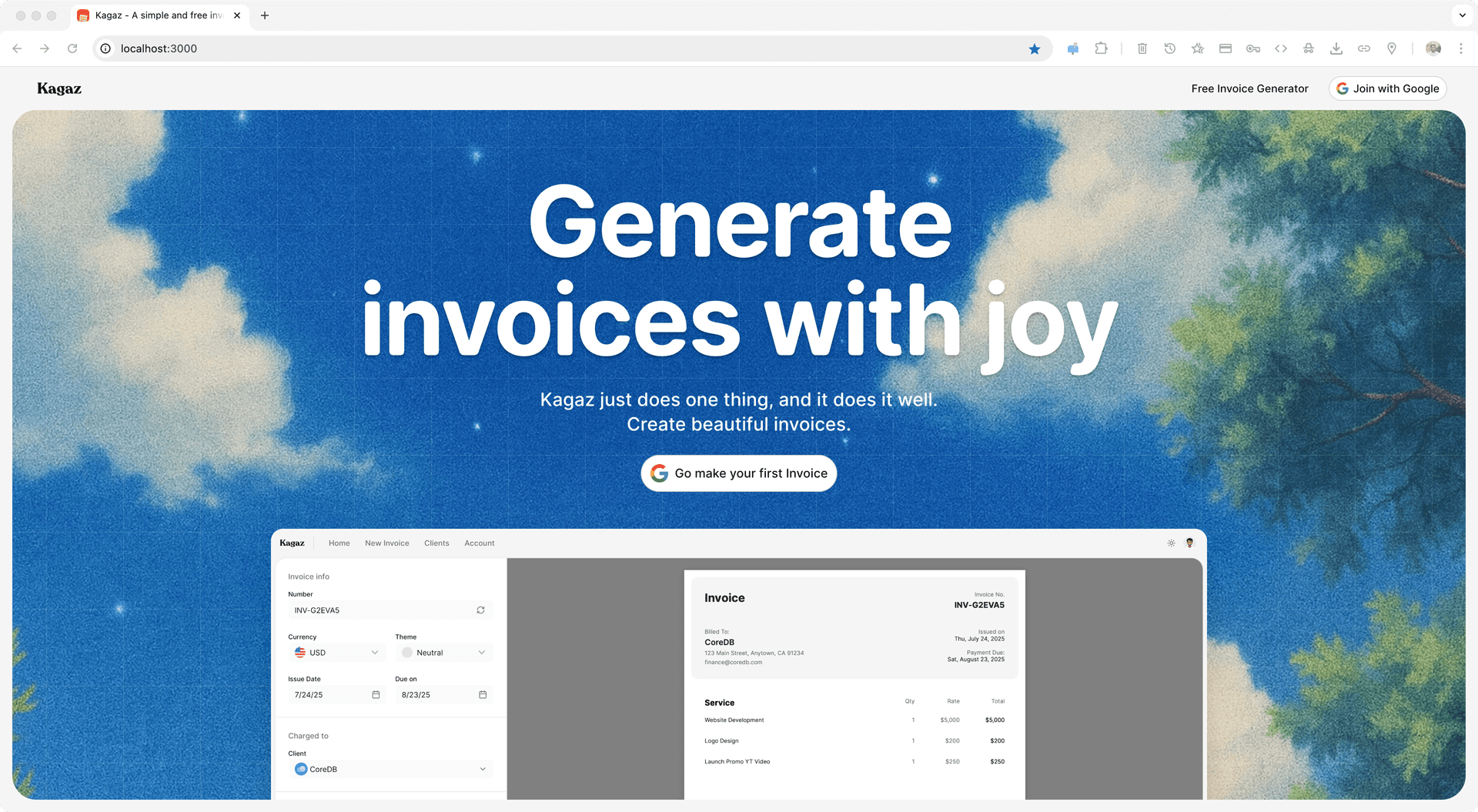Reload the page with the refresh arrow
This screenshot has height=812, width=1478.
point(72,48)
